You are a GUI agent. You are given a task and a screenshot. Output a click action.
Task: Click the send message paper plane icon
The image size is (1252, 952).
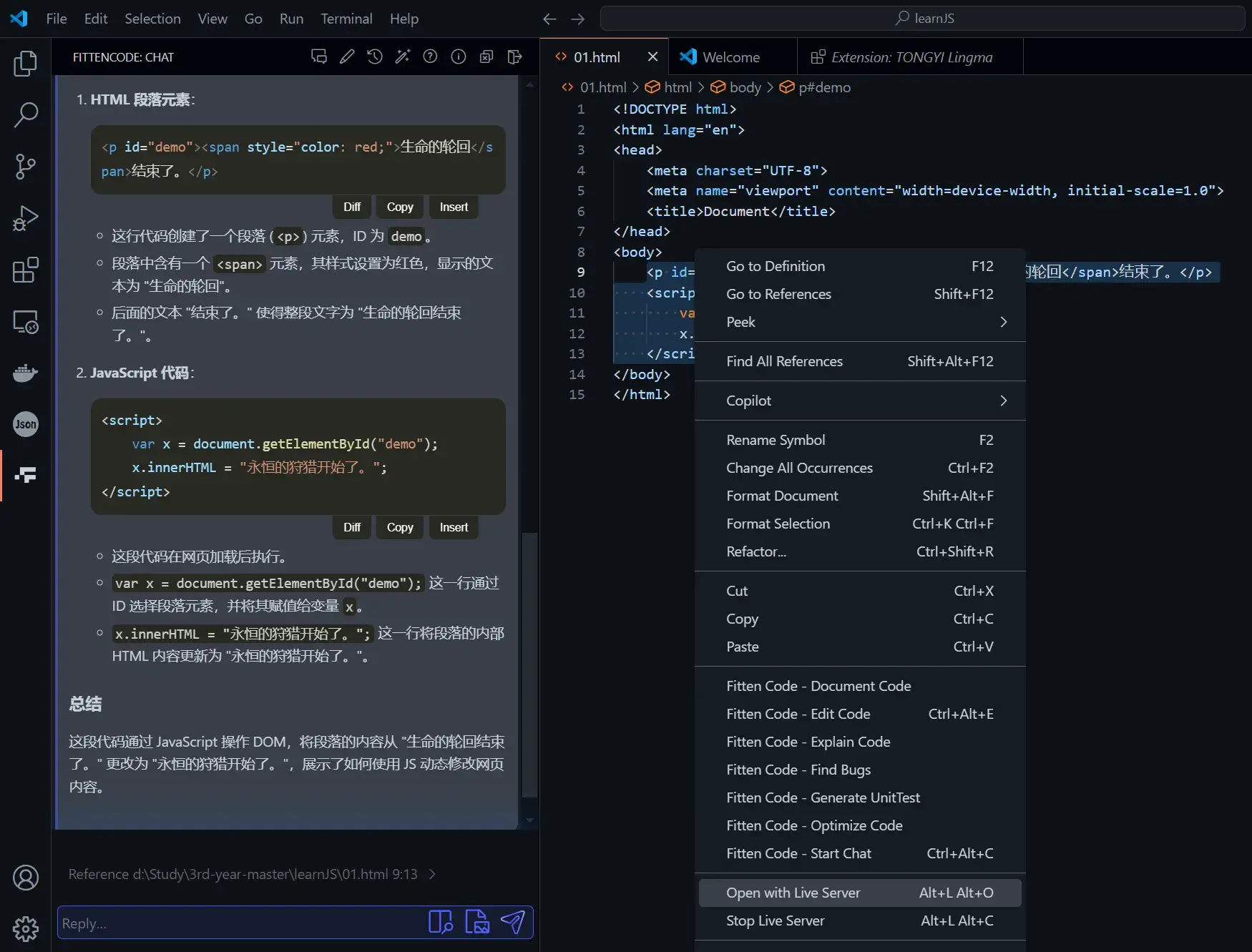click(513, 922)
